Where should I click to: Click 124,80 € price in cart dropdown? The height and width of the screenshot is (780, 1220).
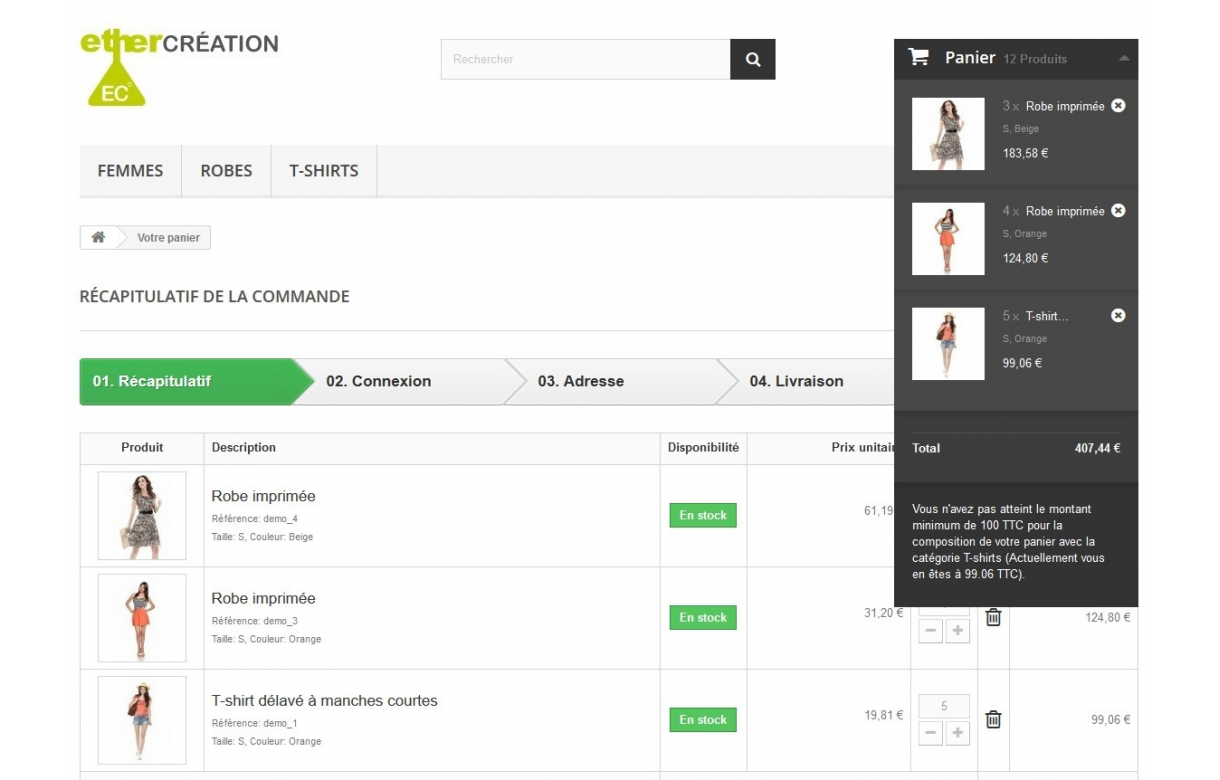[1025, 258]
